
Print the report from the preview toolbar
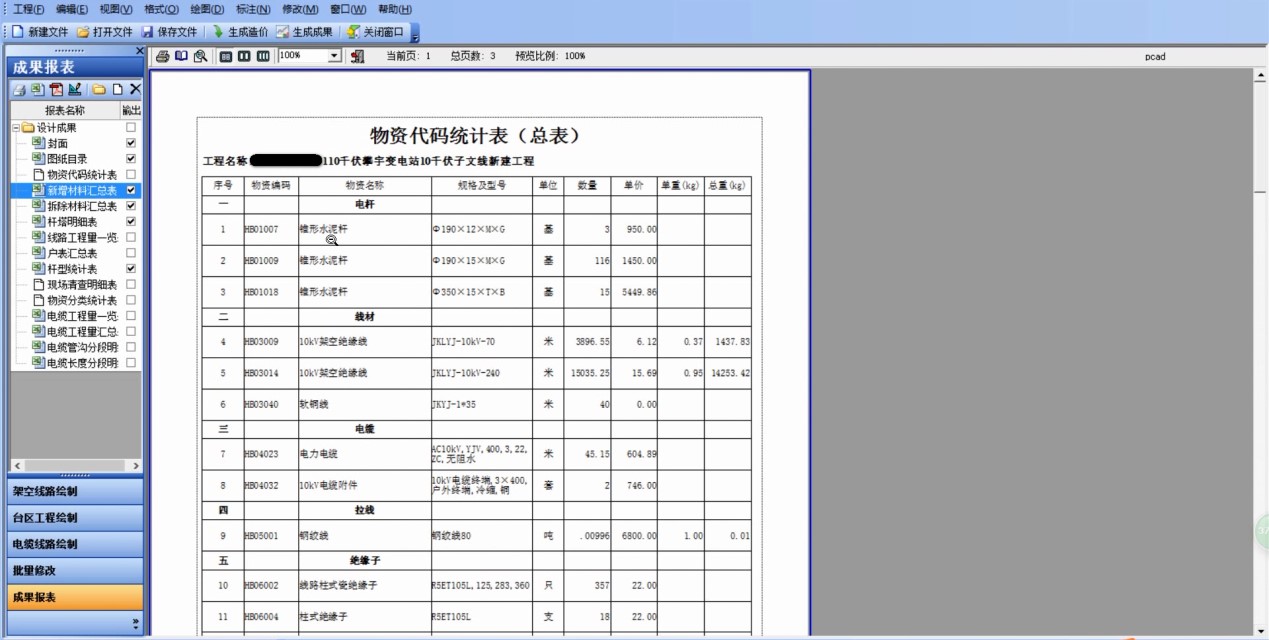[x=163, y=56]
